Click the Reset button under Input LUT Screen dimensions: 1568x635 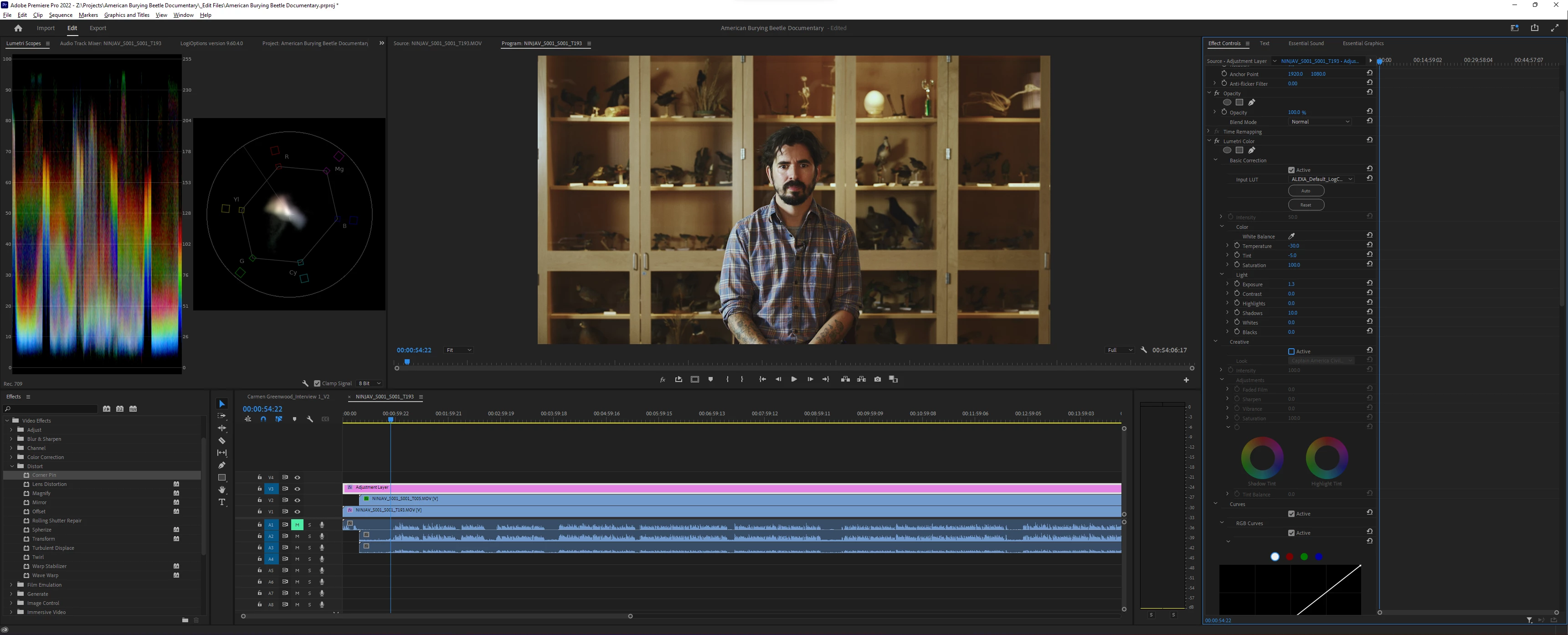1306,205
